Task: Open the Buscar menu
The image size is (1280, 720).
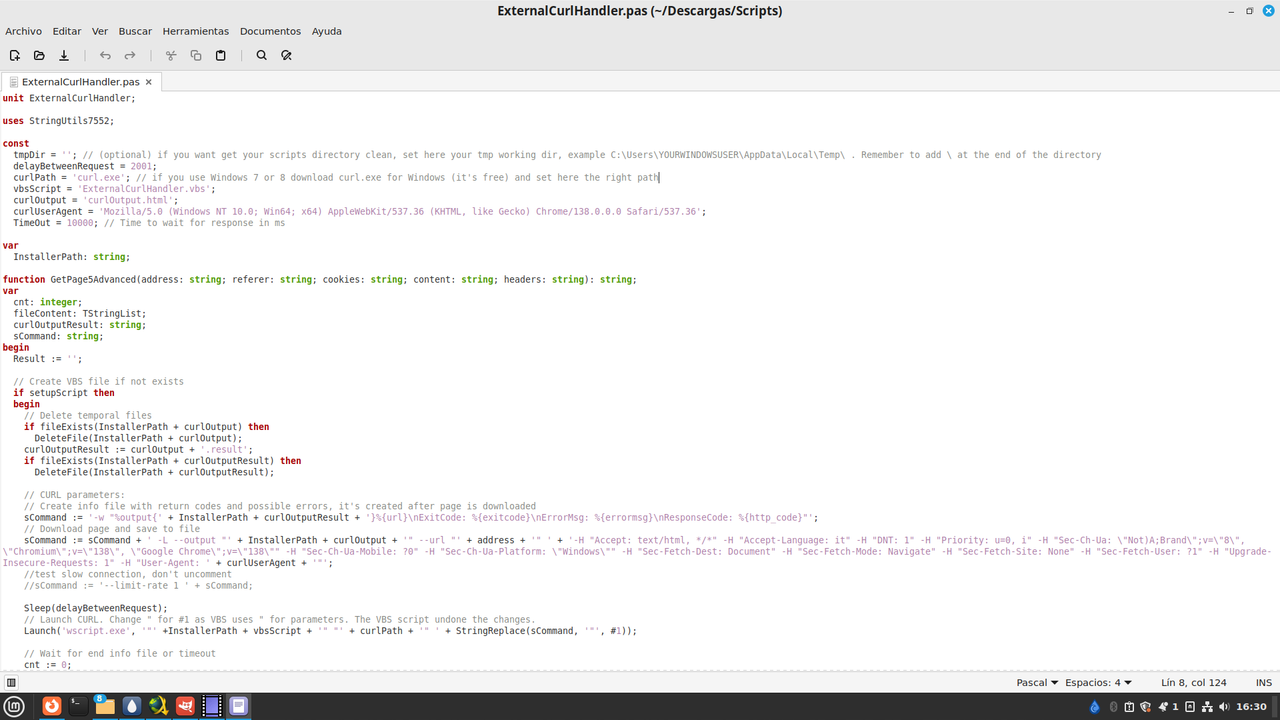Action: (135, 31)
